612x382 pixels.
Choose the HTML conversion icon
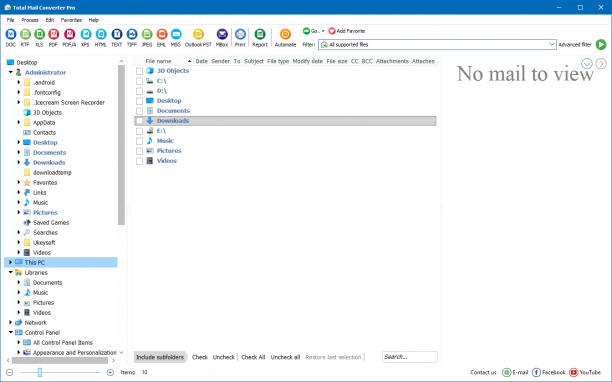[101, 34]
